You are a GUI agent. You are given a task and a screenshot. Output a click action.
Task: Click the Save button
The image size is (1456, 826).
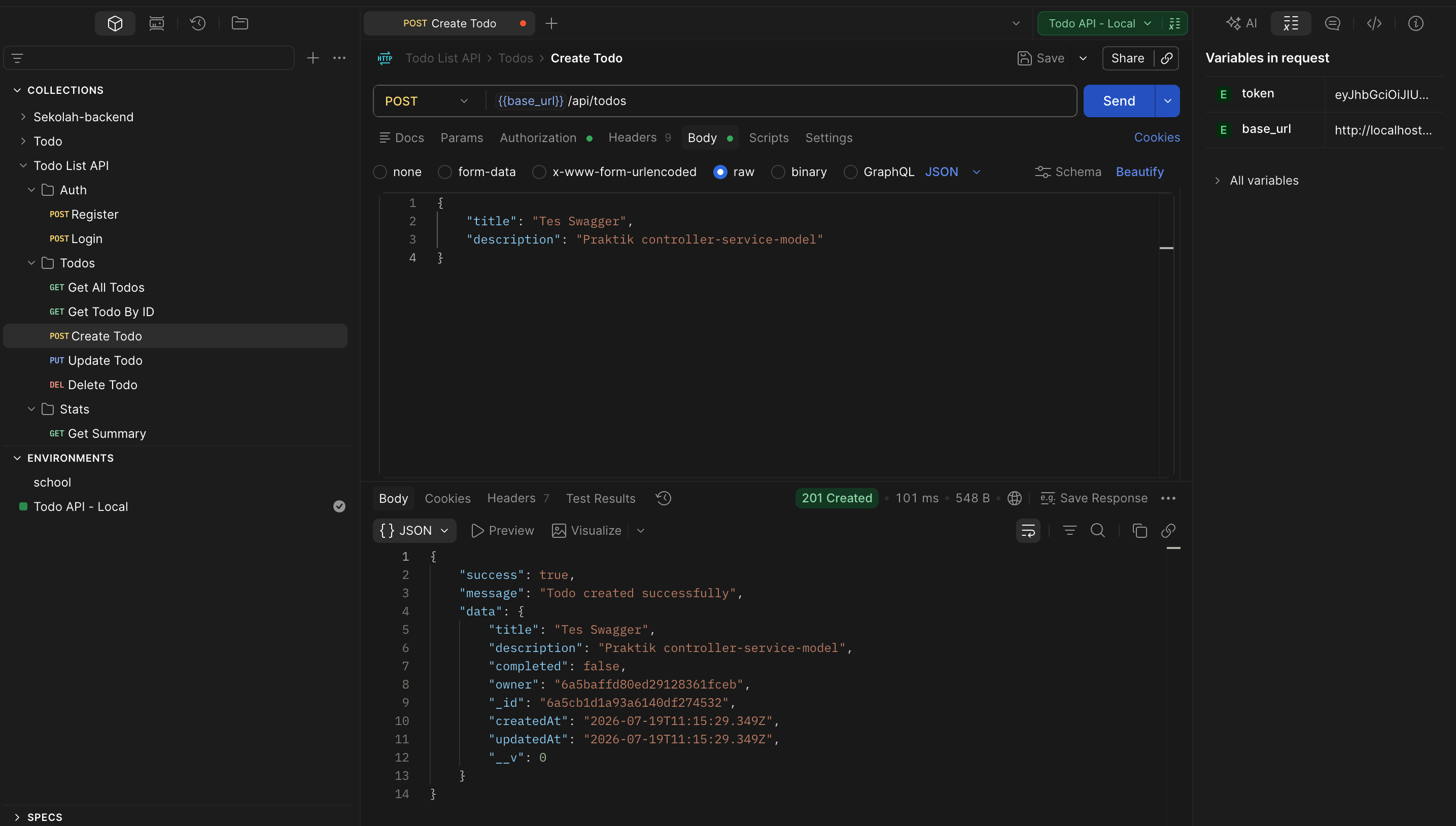[x=1041, y=58]
